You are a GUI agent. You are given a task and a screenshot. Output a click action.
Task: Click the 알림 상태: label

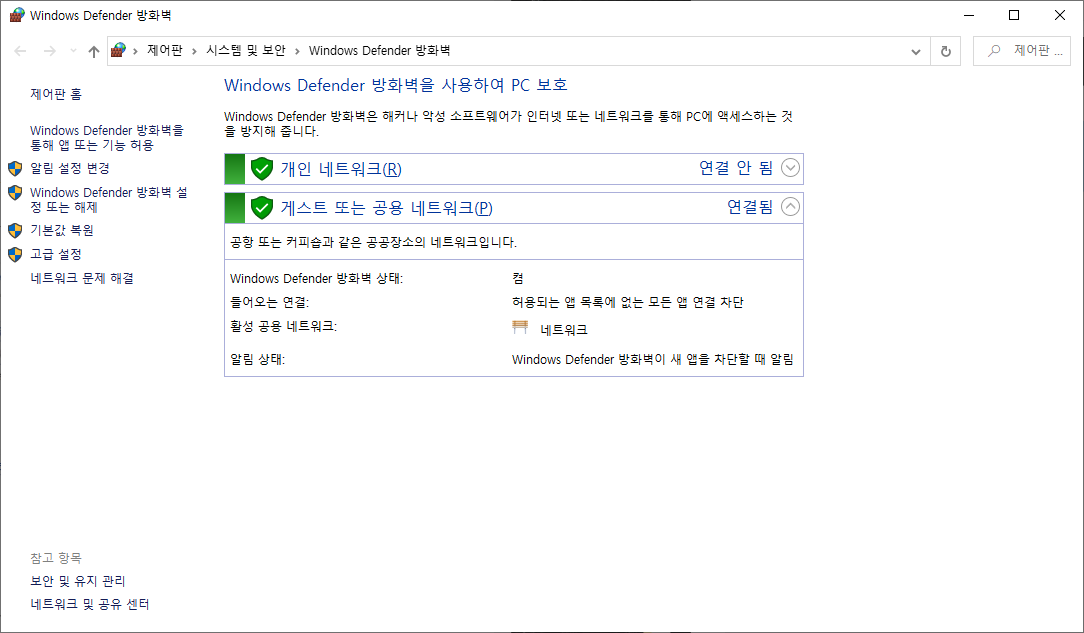pos(257,359)
